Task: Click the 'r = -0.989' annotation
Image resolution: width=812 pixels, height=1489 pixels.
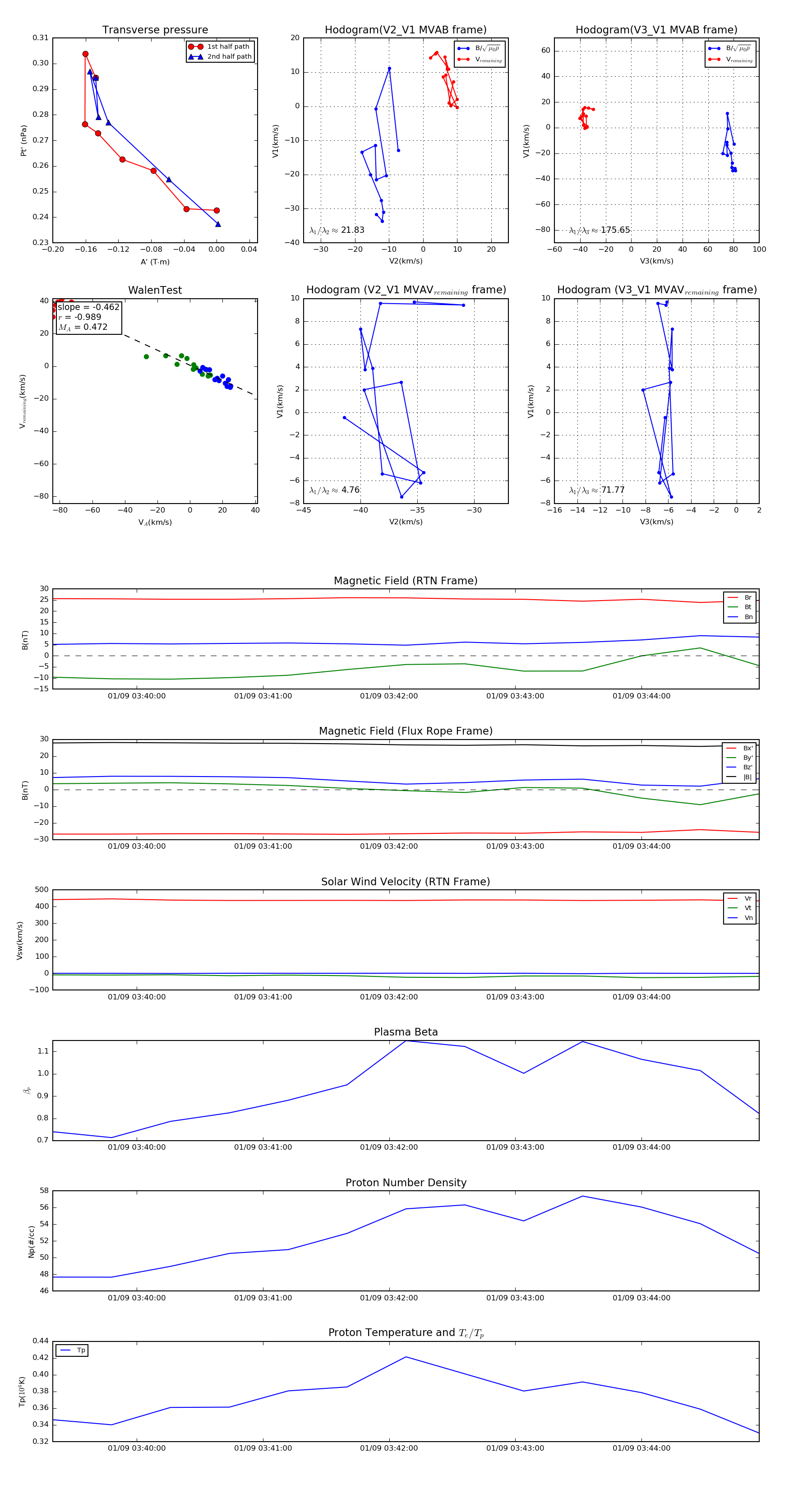Action: point(79,317)
